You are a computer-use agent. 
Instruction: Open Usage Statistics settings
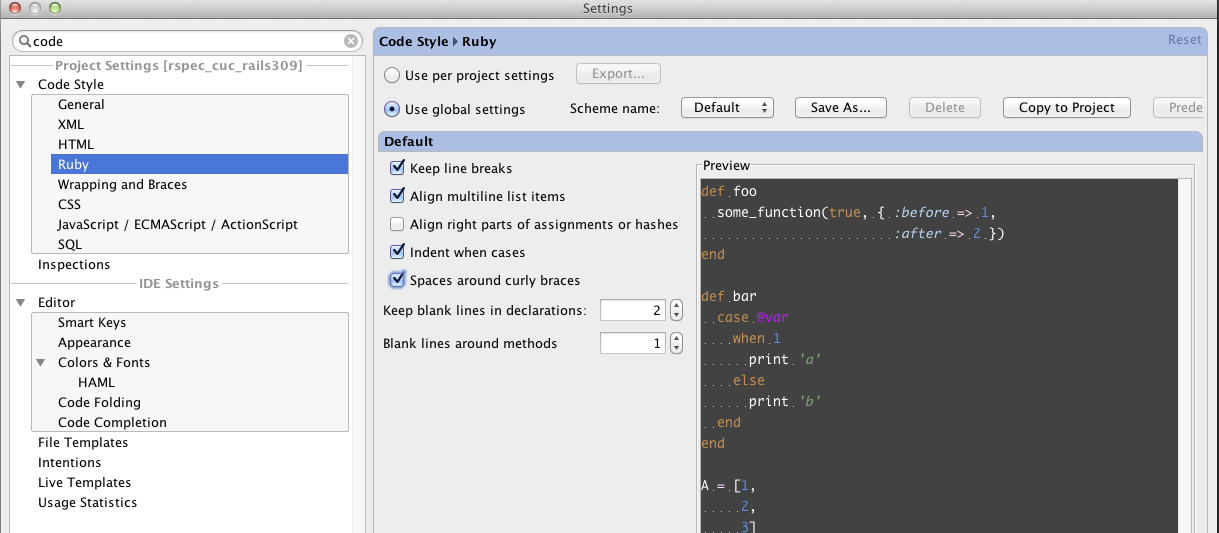[x=88, y=502]
